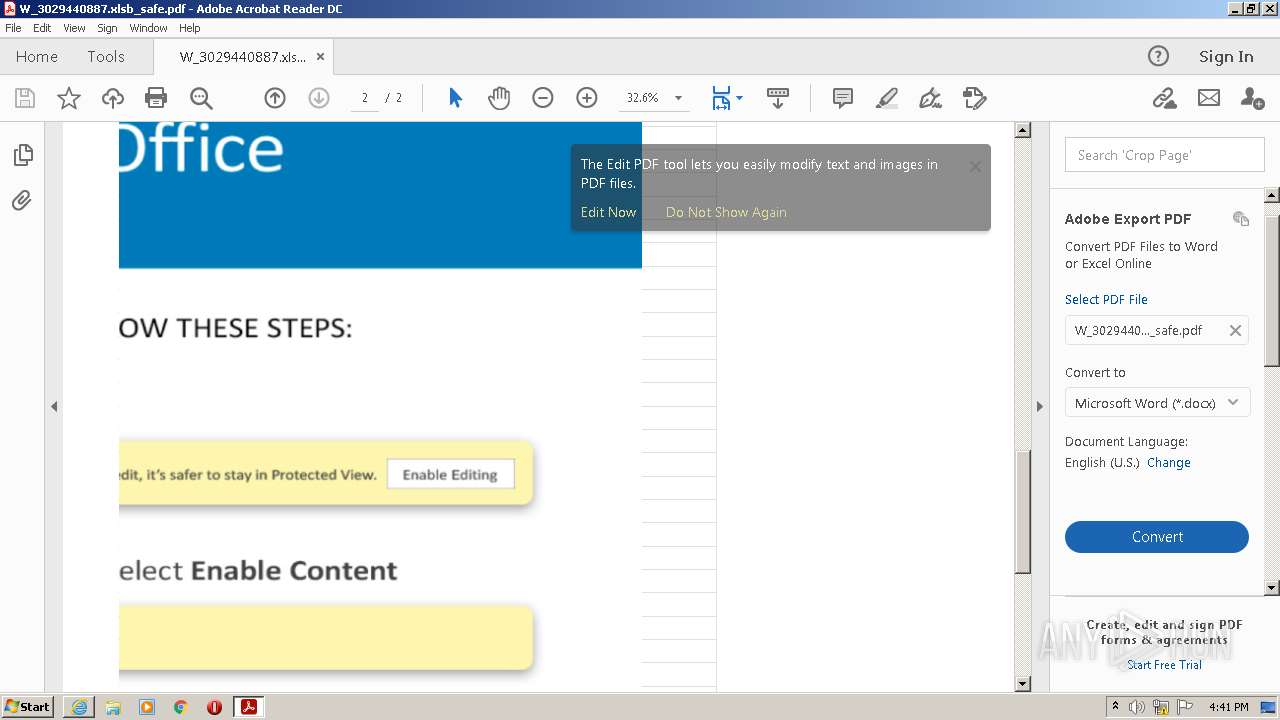
Task: Open the File menu
Action: click(x=13, y=28)
